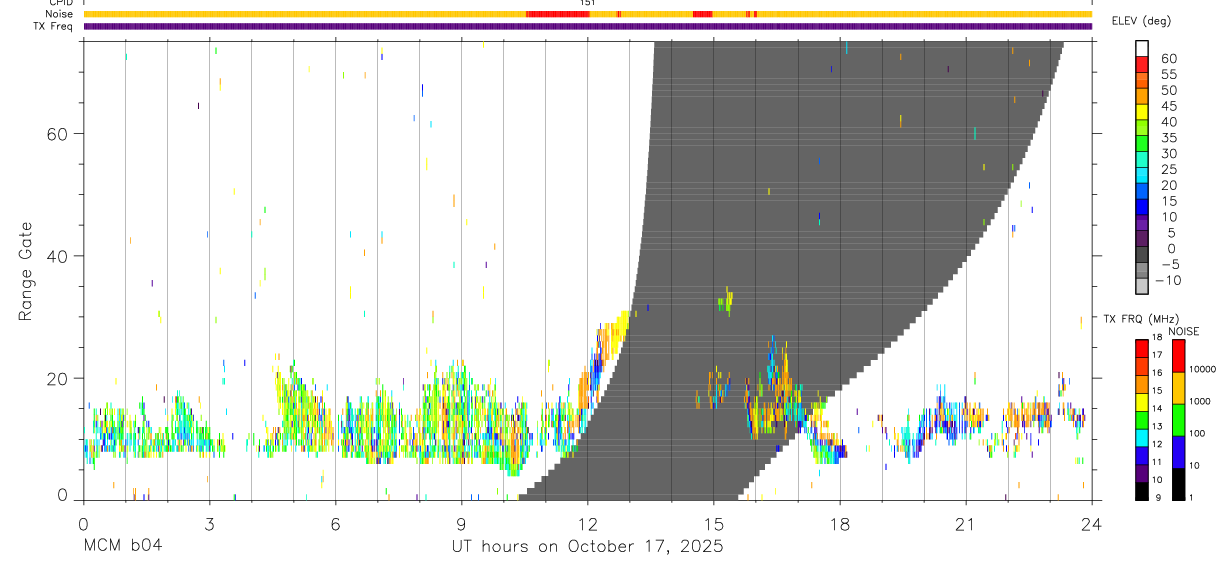Click the x-axis tick label "24"

pos(1091,523)
